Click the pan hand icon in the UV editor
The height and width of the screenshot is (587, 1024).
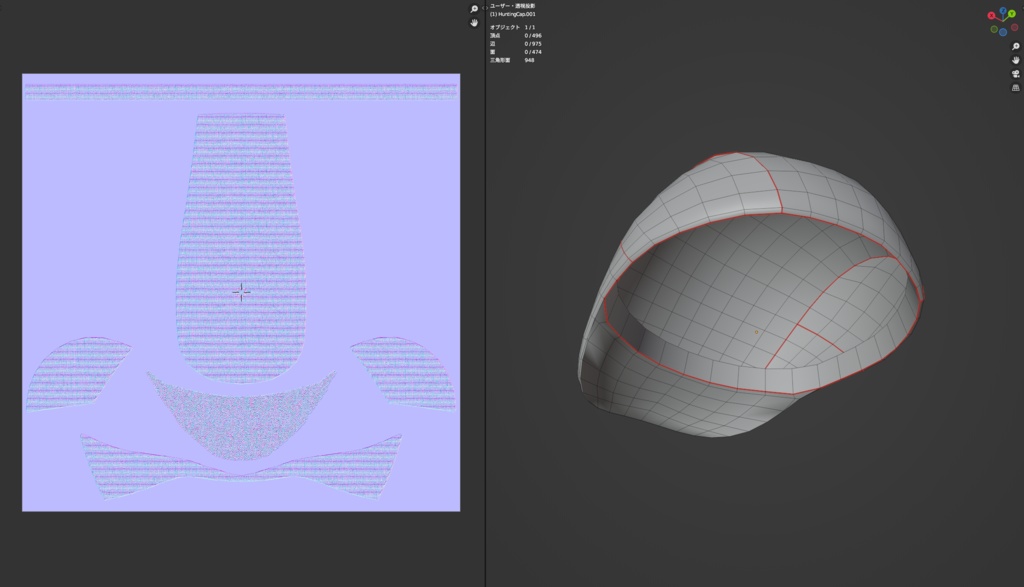coord(474,23)
